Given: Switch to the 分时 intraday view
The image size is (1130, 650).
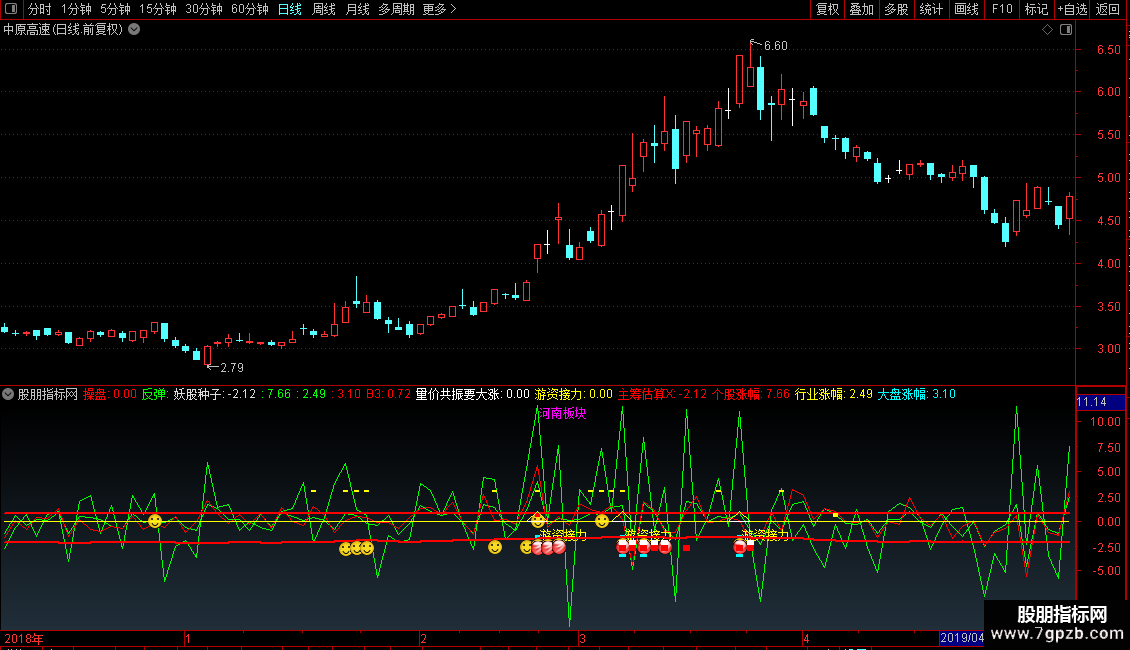Looking at the screenshot, I should 40,9.
